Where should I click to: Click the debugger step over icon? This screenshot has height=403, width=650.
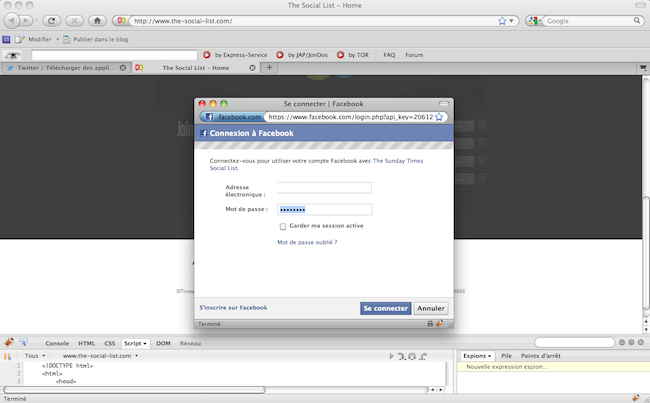(412, 356)
